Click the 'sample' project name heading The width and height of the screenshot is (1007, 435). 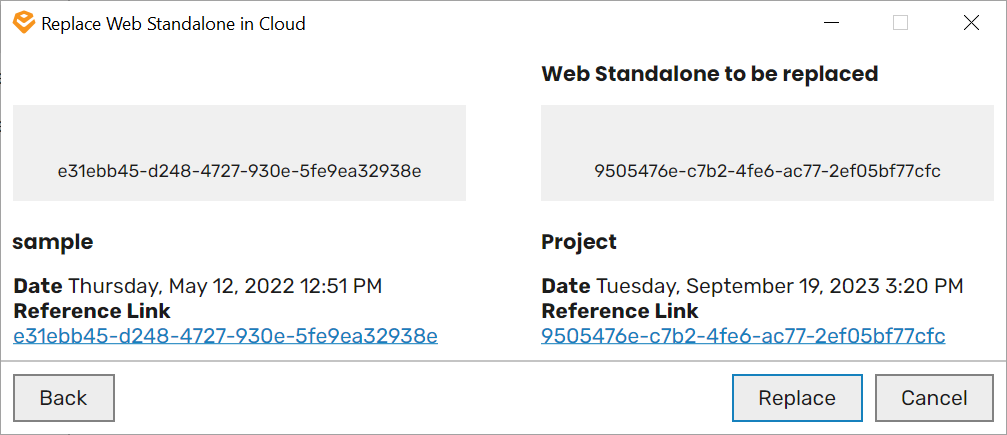click(53, 242)
